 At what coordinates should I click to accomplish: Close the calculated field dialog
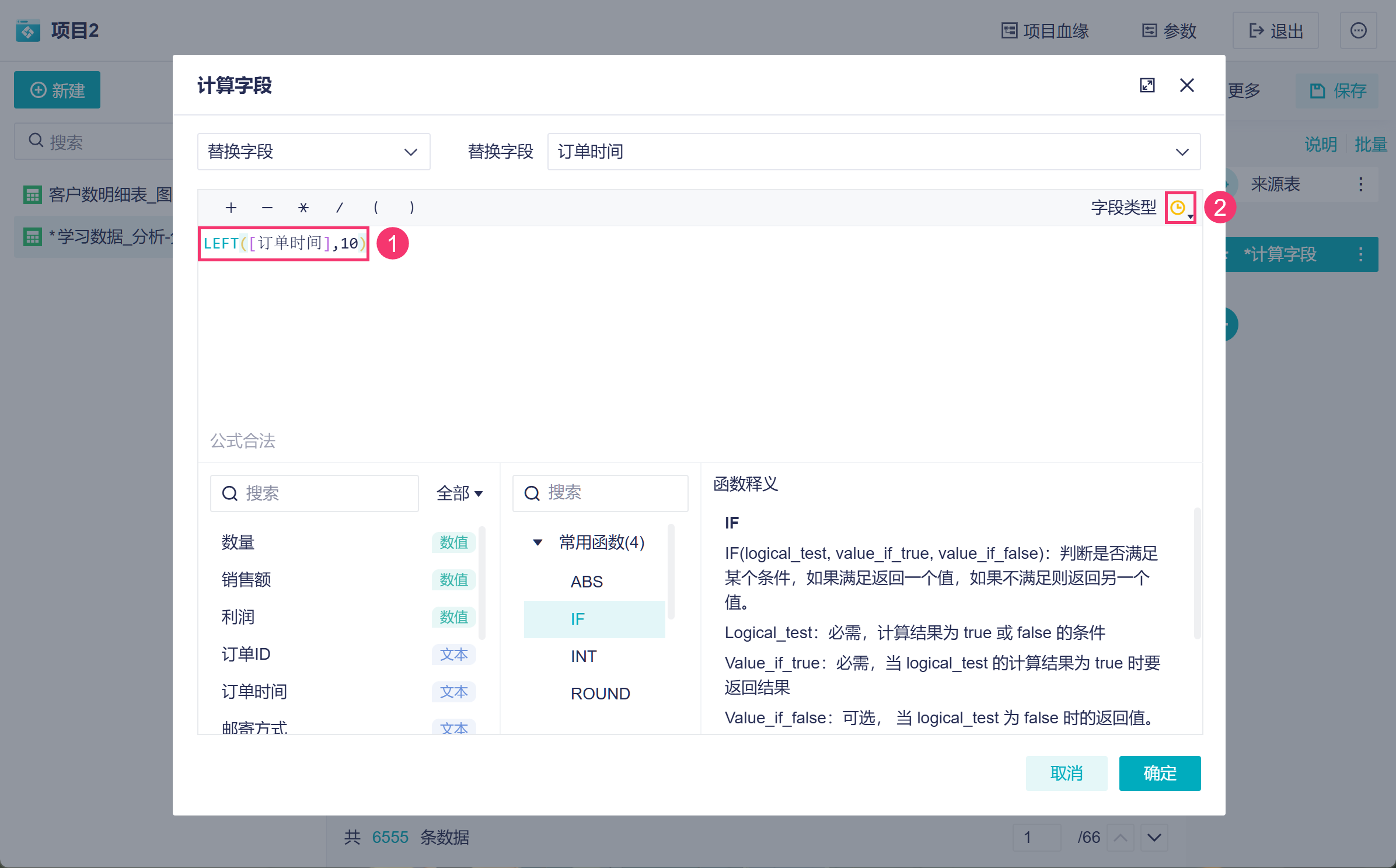pos(1186,86)
